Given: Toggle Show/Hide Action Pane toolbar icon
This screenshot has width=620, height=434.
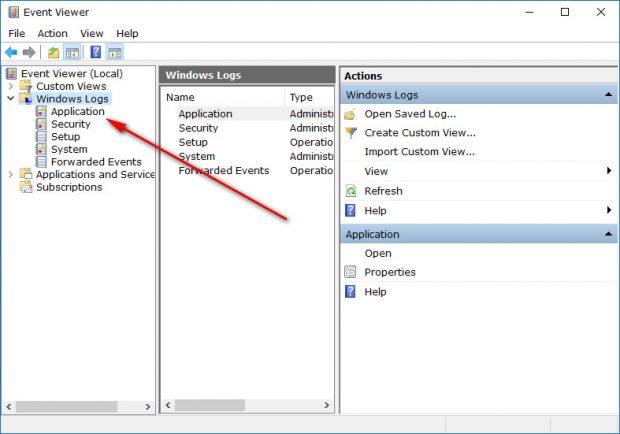Looking at the screenshot, I should point(115,52).
